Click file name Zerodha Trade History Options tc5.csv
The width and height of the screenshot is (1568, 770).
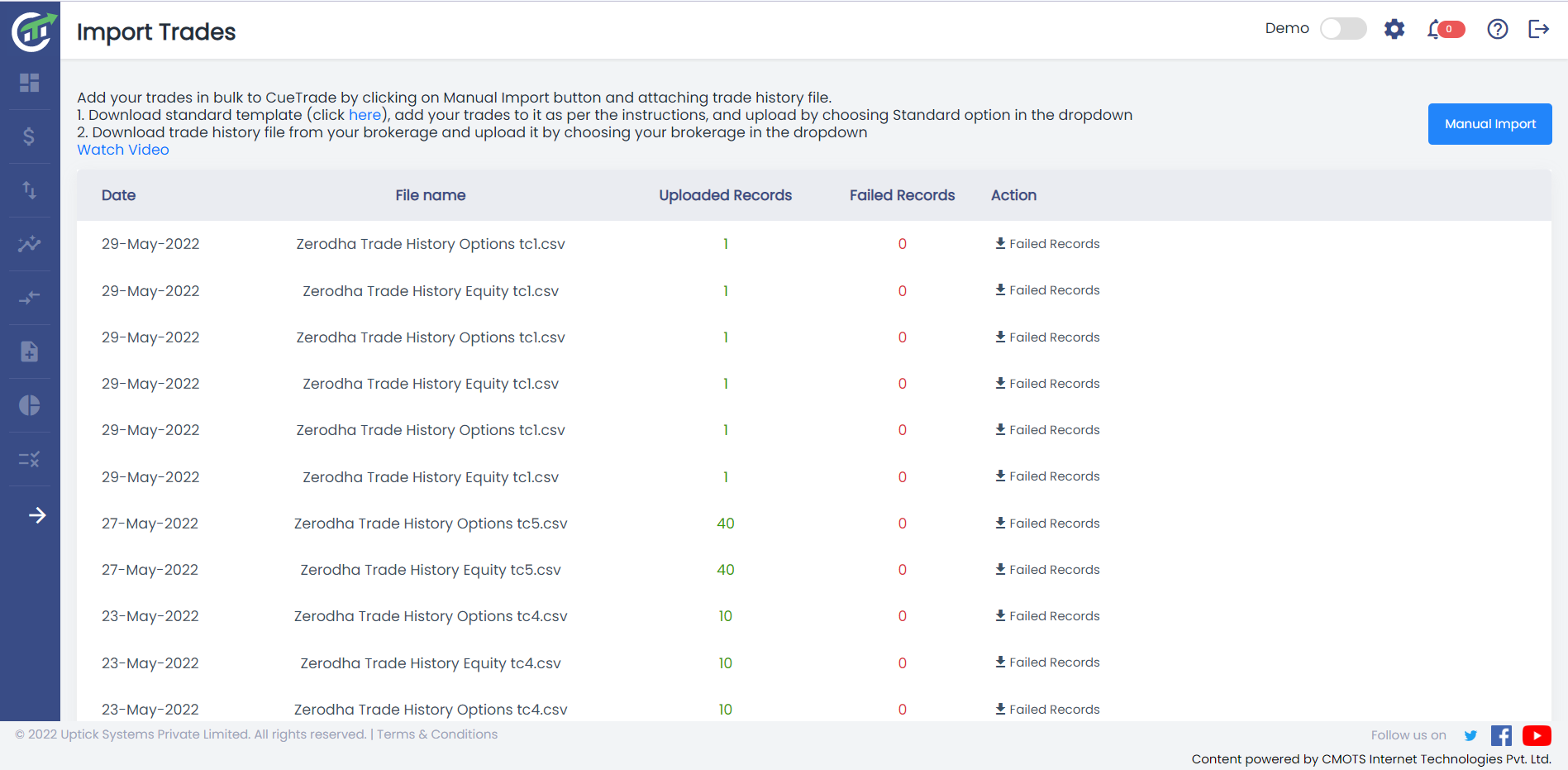click(x=431, y=524)
